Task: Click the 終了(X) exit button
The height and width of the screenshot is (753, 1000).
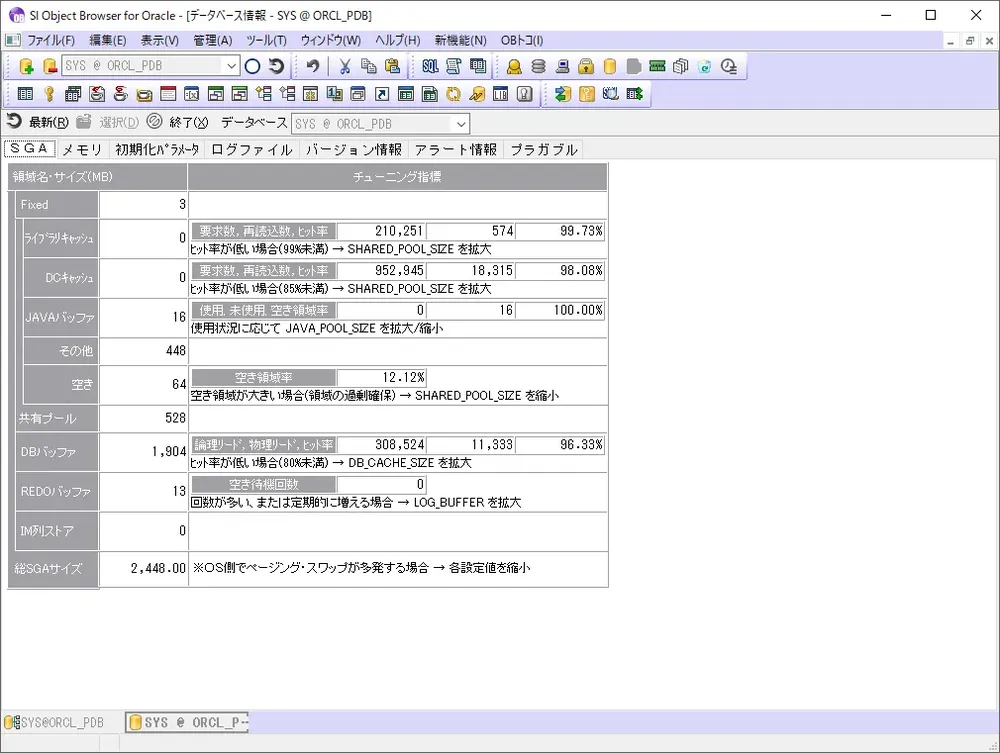Action: click(x=178, y=122)
